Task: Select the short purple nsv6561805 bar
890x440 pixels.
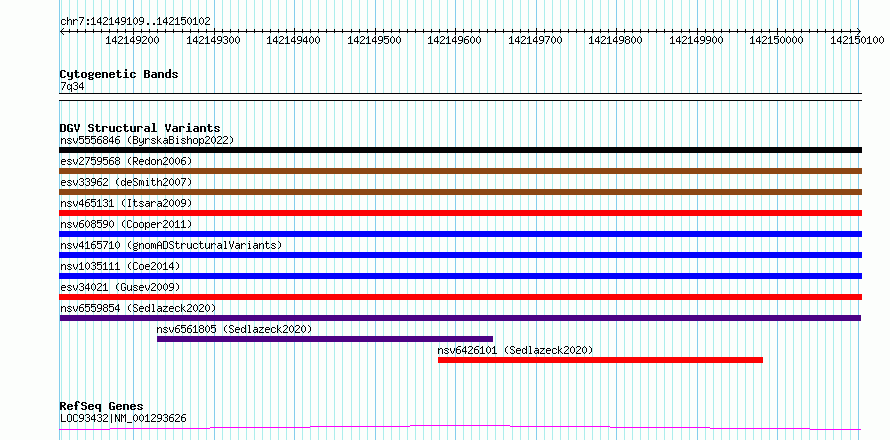Action: click(325, 339)
